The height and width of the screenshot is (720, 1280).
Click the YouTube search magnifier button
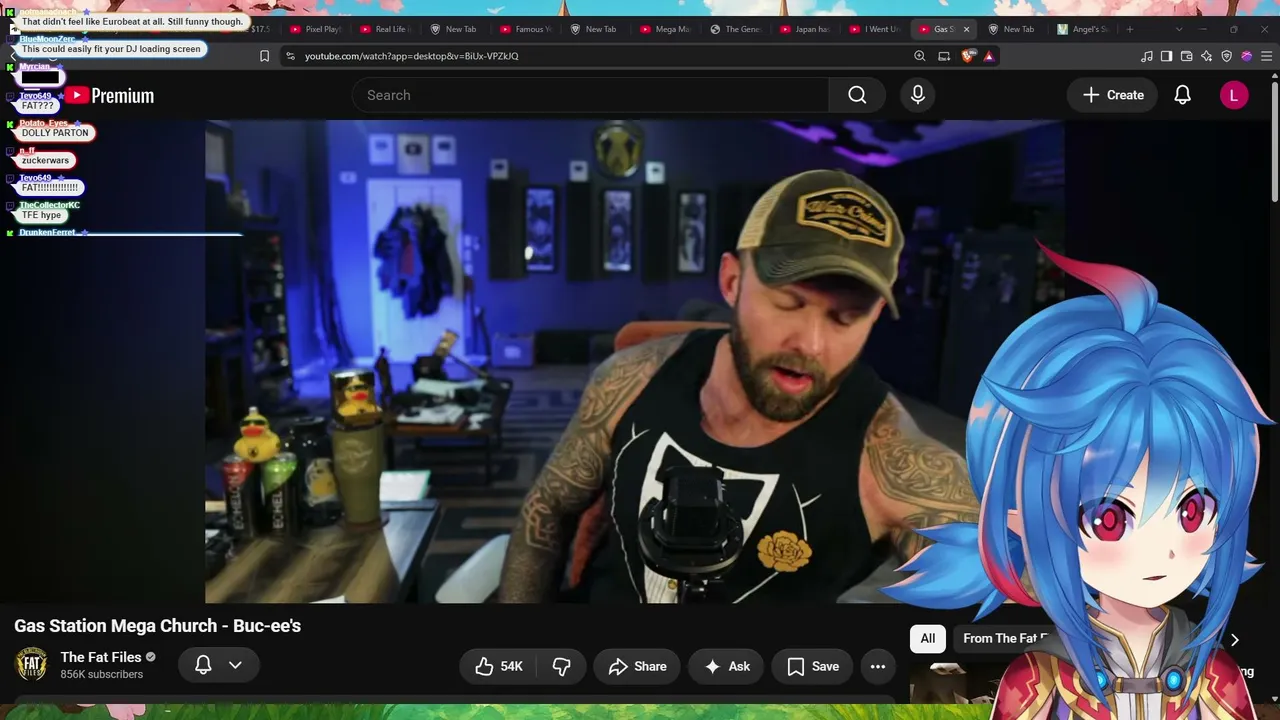tap(857, 95)
